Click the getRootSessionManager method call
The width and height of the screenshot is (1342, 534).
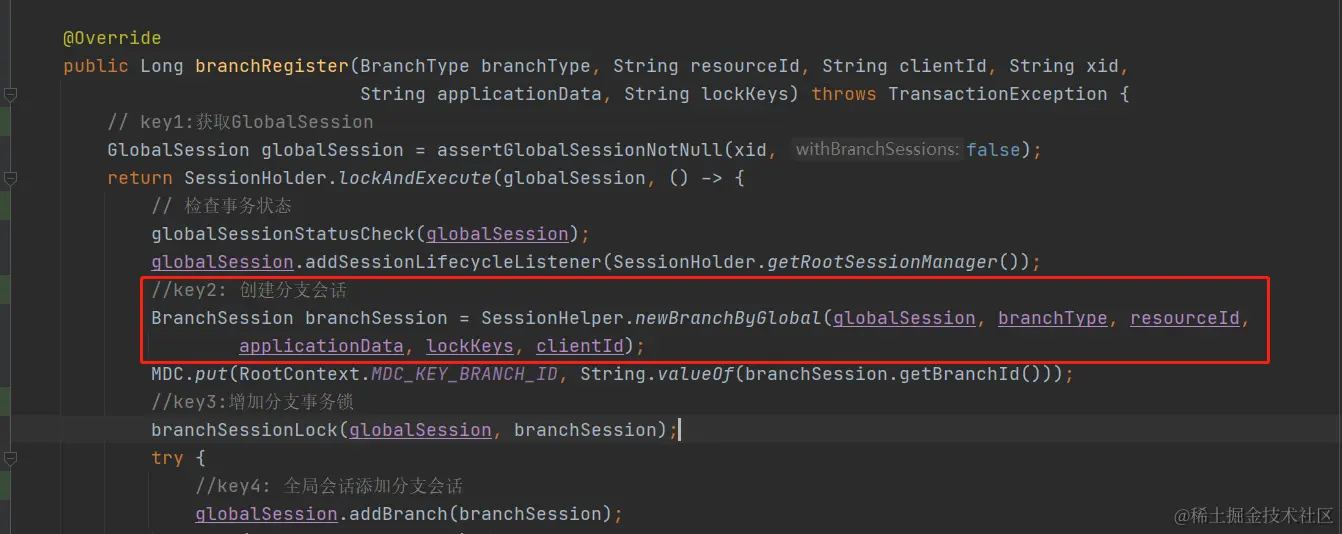pos(882,262)
